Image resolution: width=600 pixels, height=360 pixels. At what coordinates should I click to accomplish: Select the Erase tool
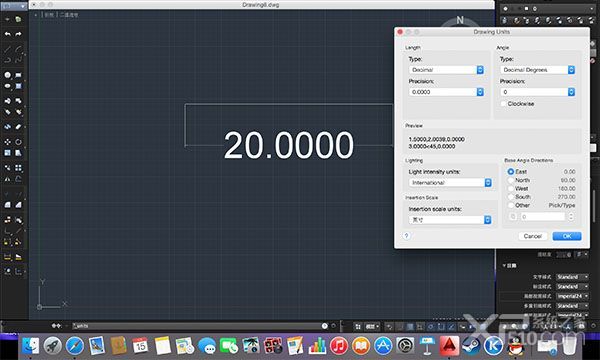18,127
